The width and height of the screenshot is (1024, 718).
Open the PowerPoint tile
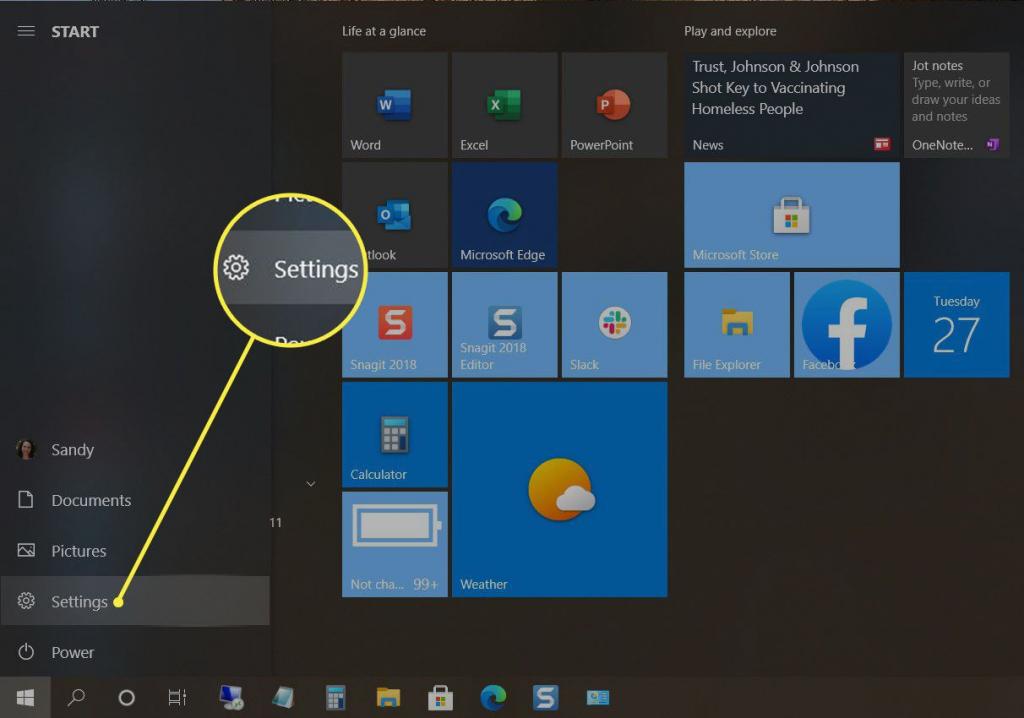click(614, 105)
